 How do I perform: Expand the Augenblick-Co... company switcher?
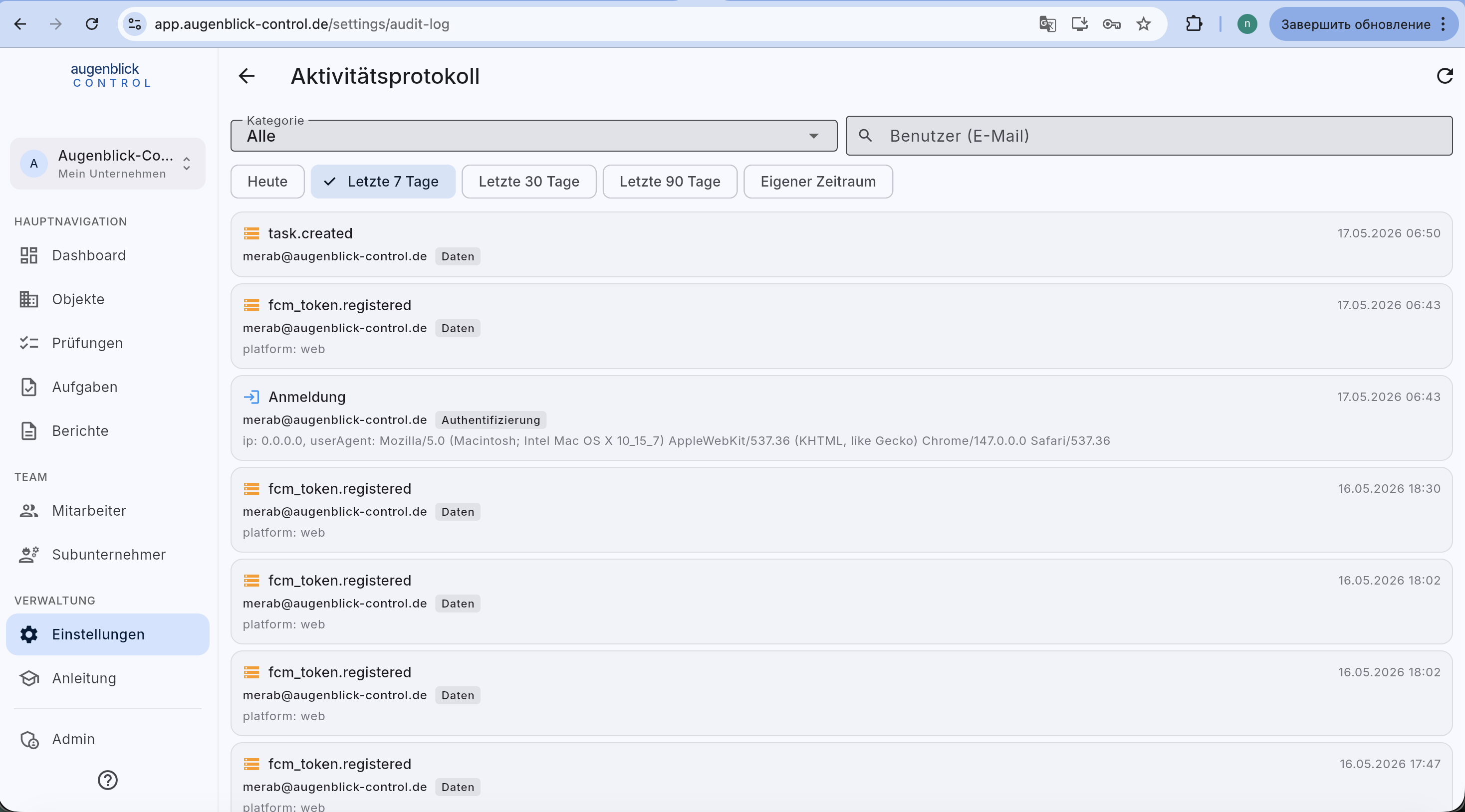click(x=107, y=164)
